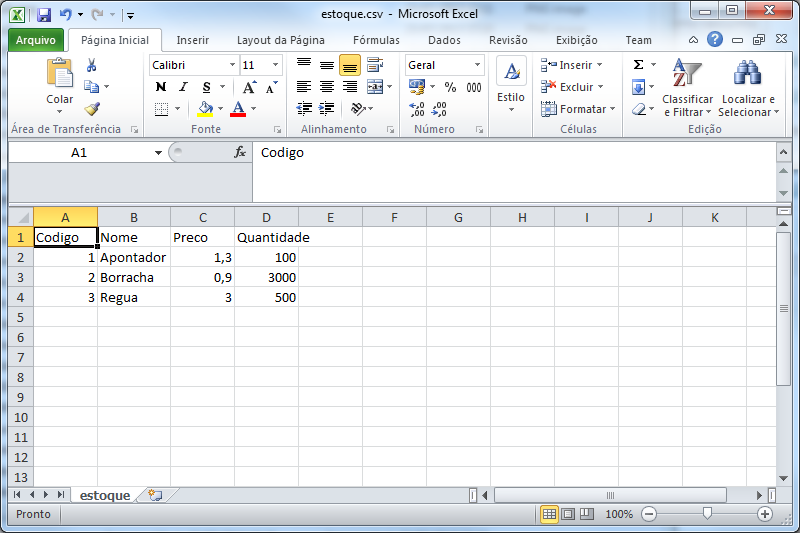Click the Increase Font Size icon
Viewport: 800px width, 533px height.
tap(250, 87)
